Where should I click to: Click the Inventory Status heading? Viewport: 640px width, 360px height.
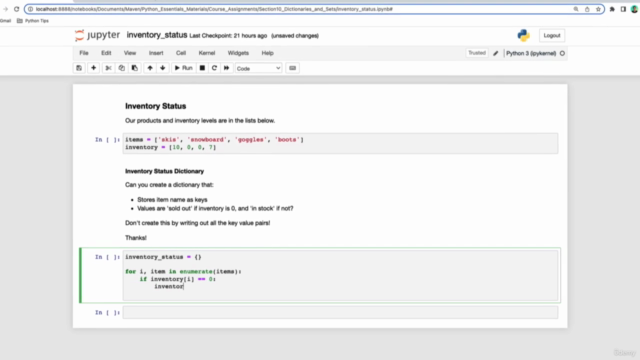click(156, 106)
